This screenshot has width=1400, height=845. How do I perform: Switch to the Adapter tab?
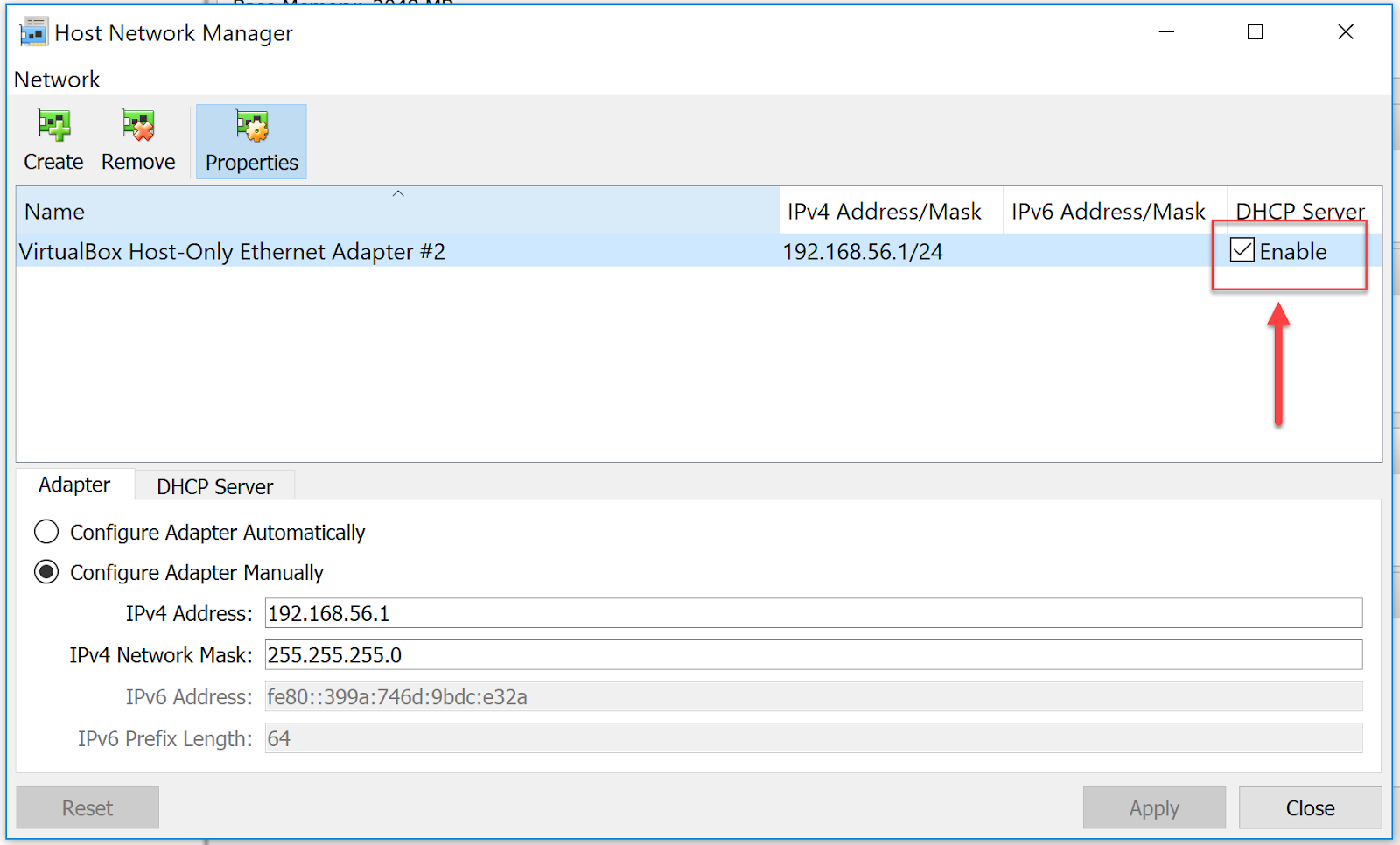pyautogui.click(x=74, y=485)
